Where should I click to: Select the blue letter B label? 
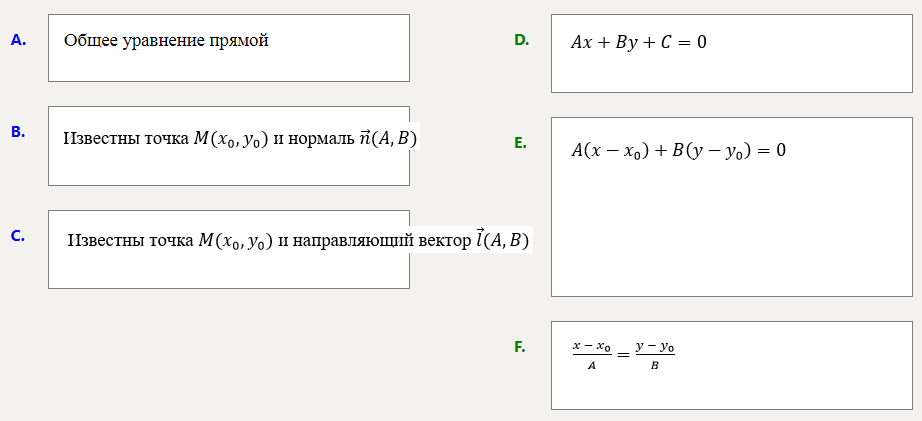point(18,132)
